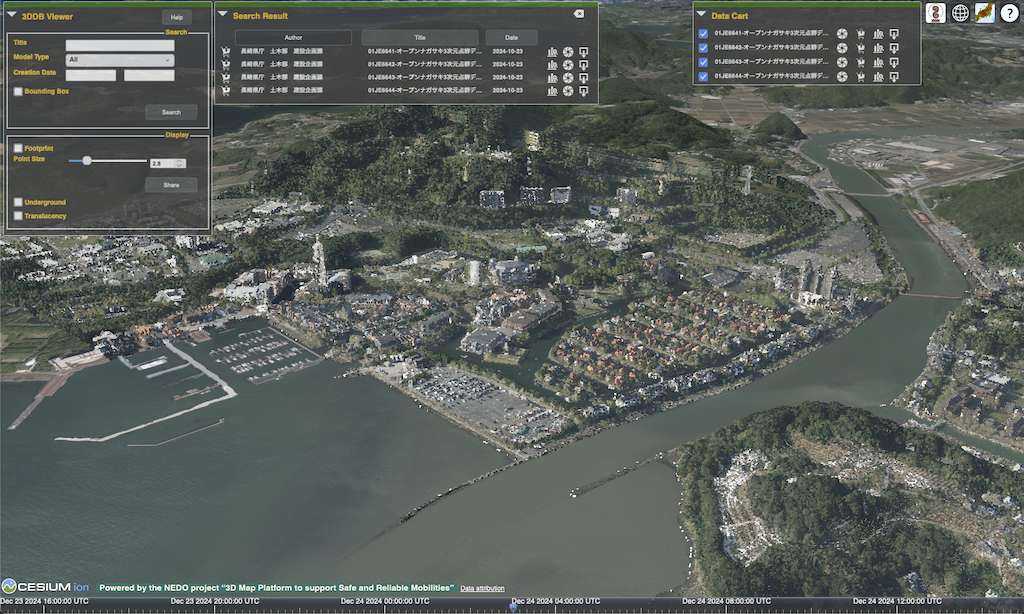Collapse the Search Result panel
The width and height of the screenshot is (1024, 614).
(223, 14)
